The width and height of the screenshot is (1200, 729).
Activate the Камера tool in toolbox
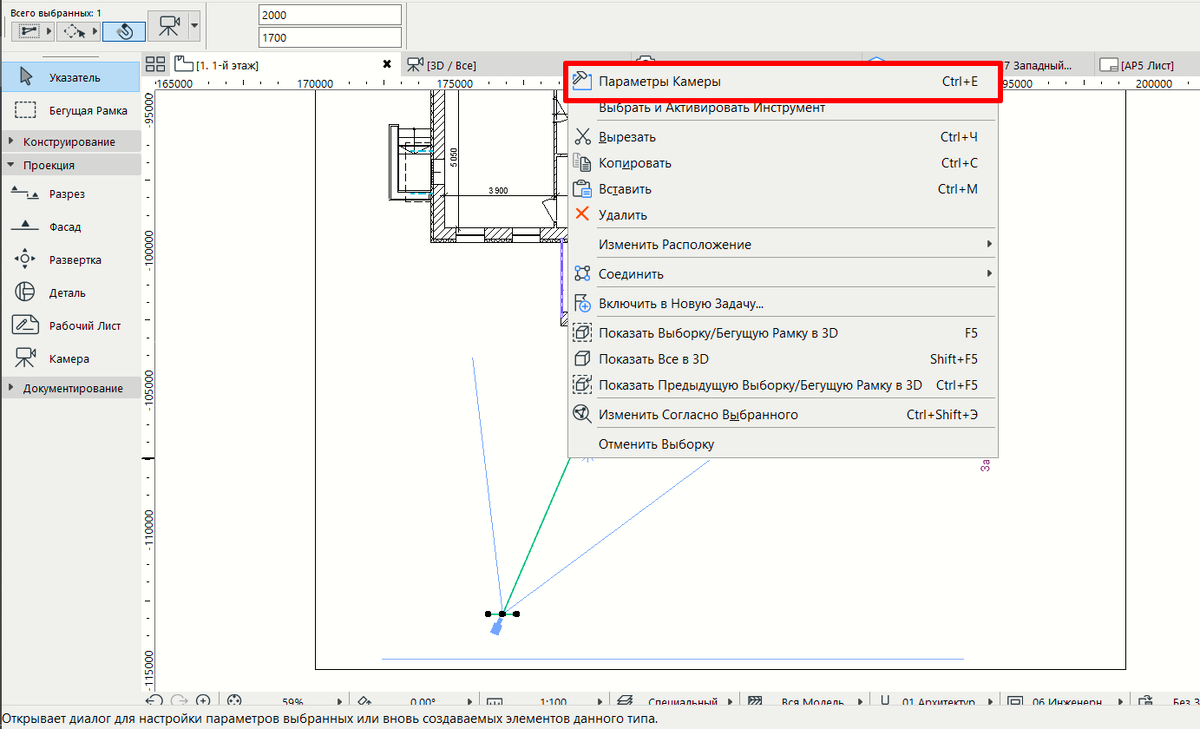[x=70, y=359]
